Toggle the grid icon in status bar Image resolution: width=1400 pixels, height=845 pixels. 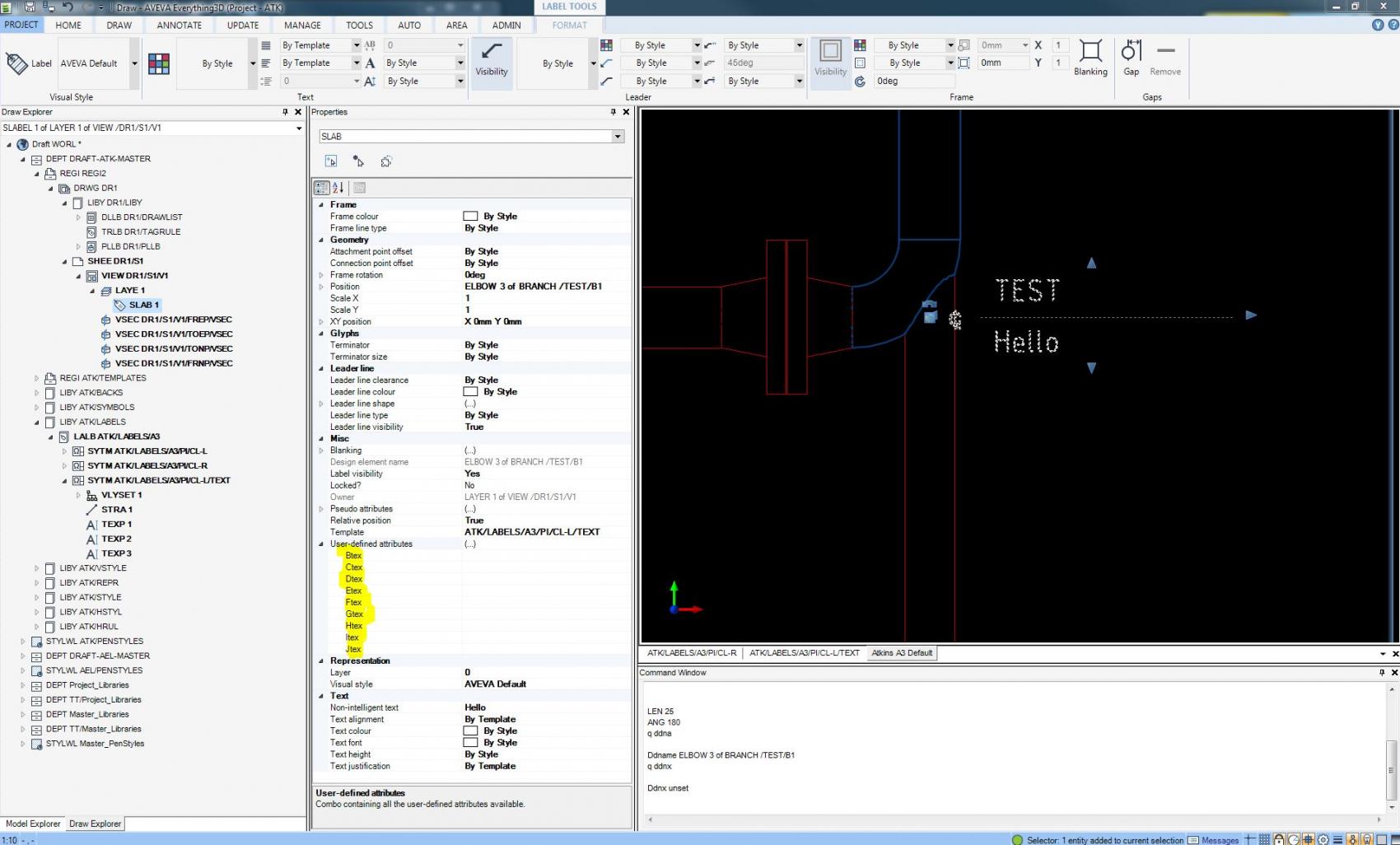click(1264, 839)
